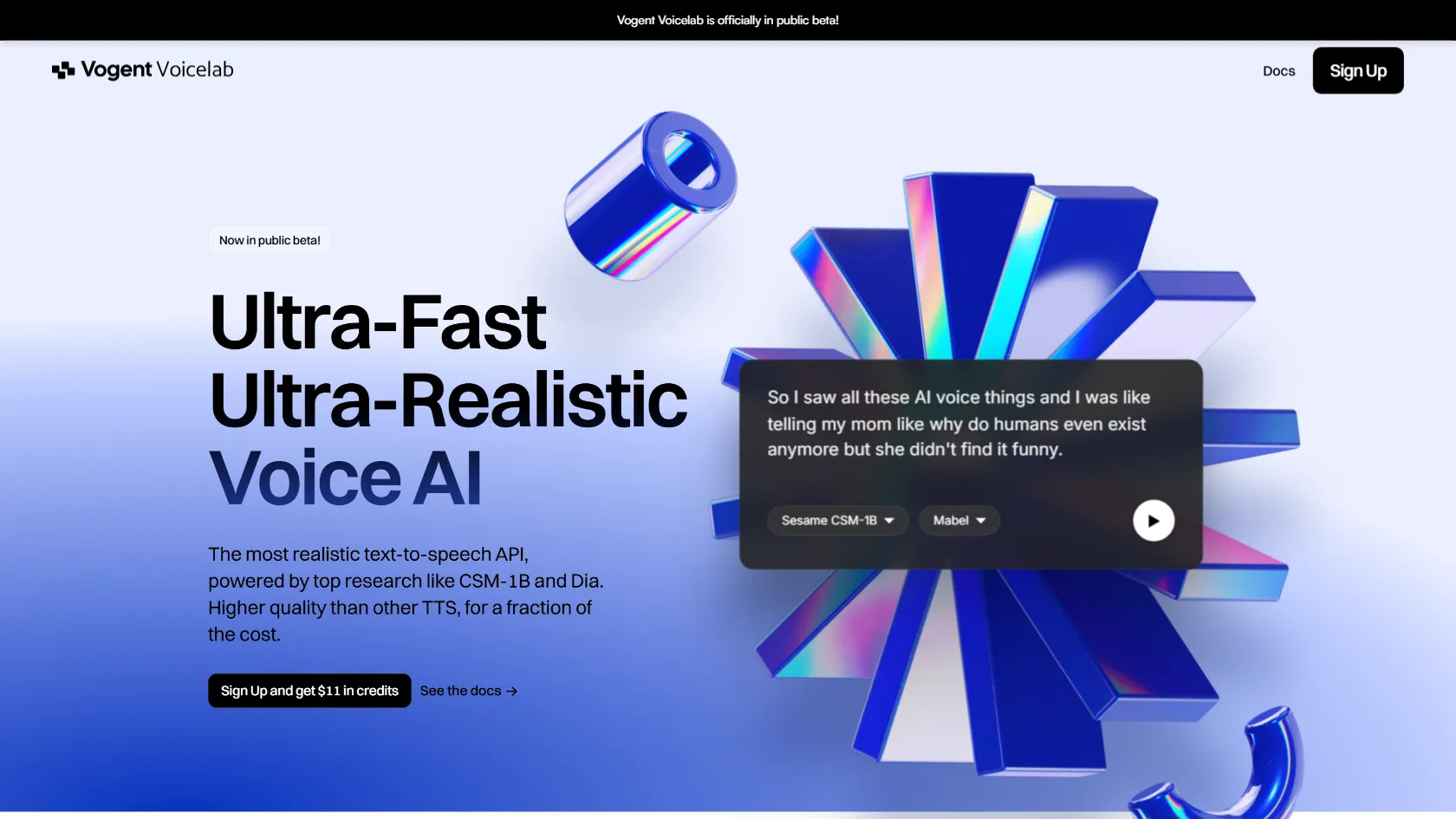Screen dimensions: 1456x819
Task: Open the Sesame CSM-1B model dropdown
Action: pos(837,521)
